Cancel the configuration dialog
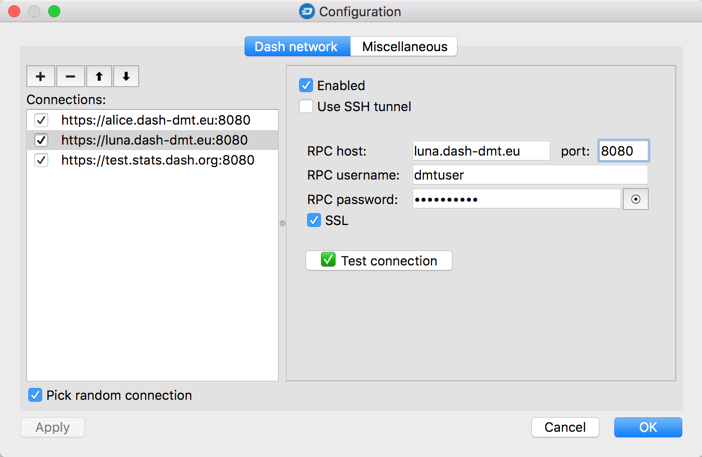702x457 pixels. coord(565,427)
